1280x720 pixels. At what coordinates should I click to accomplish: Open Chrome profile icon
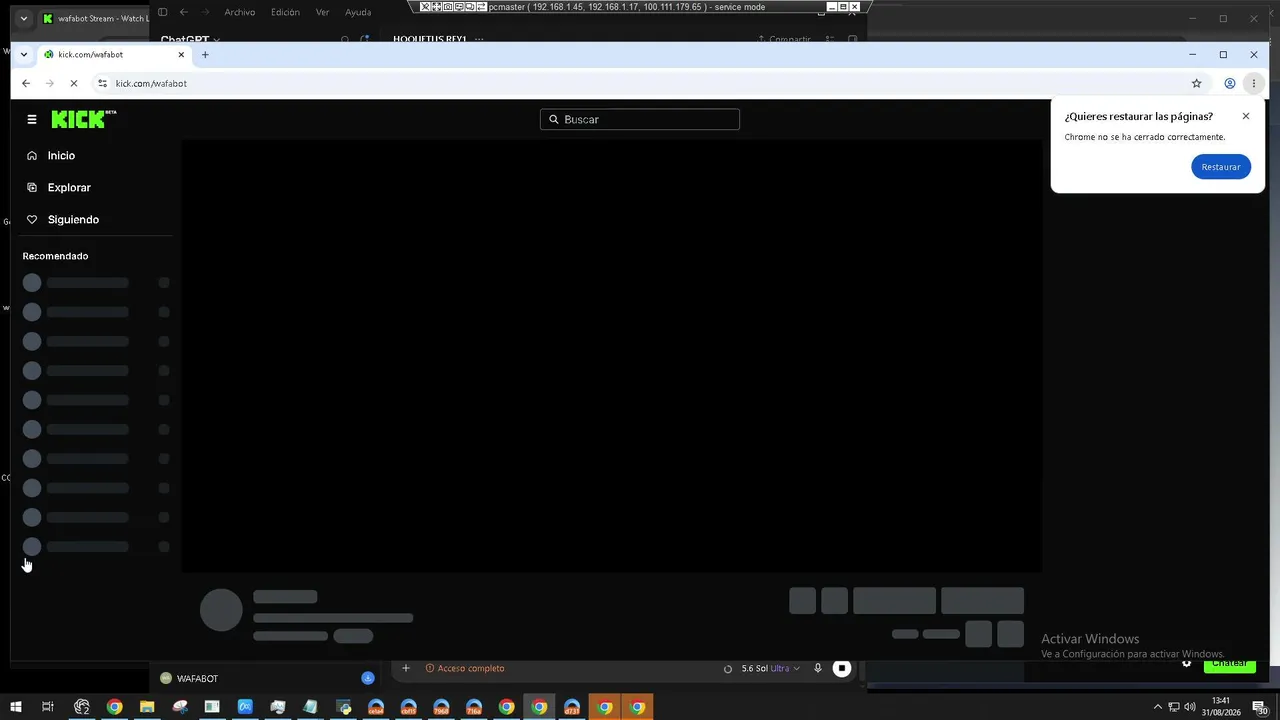(x=1230, y=83)
